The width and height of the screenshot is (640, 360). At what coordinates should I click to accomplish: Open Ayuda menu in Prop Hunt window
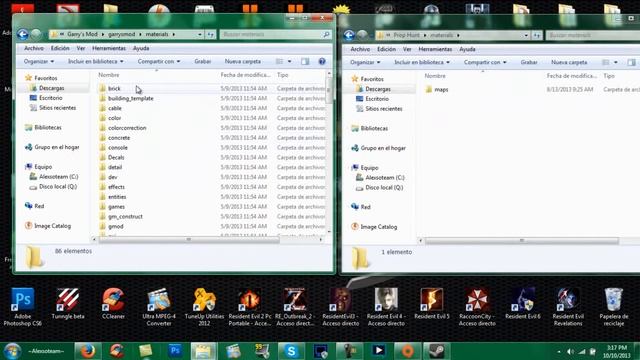click(x=467, y=49)
